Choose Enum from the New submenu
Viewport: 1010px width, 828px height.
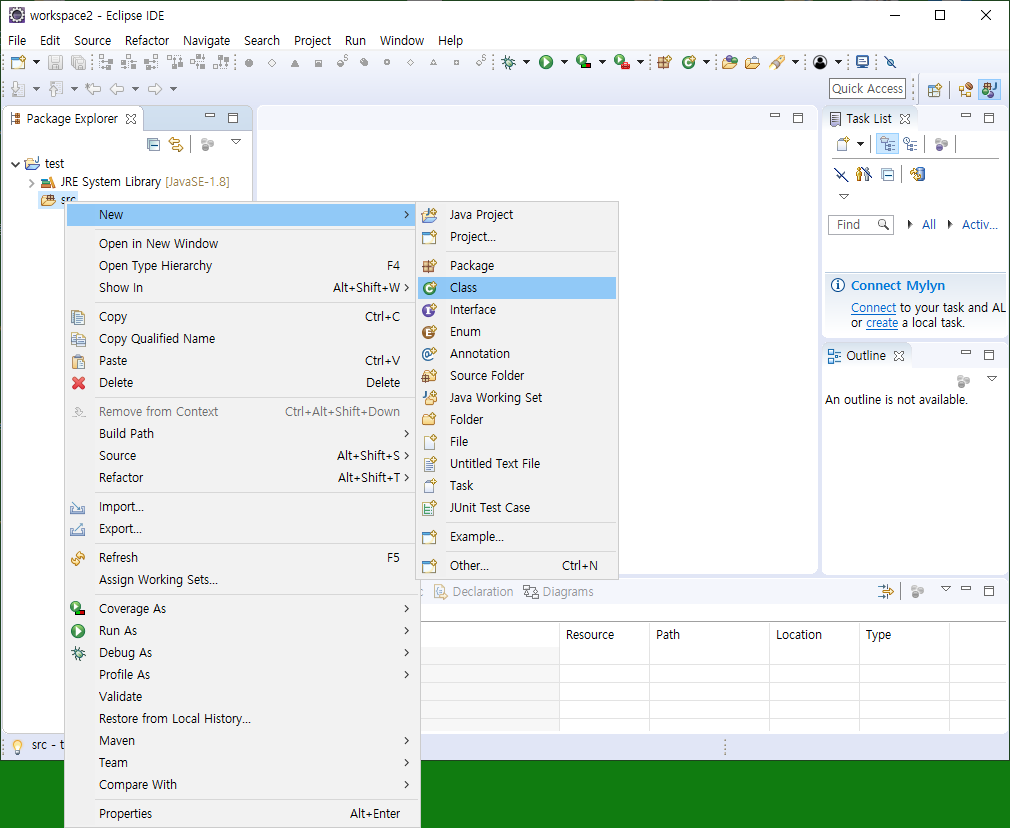tap(517, 332)
